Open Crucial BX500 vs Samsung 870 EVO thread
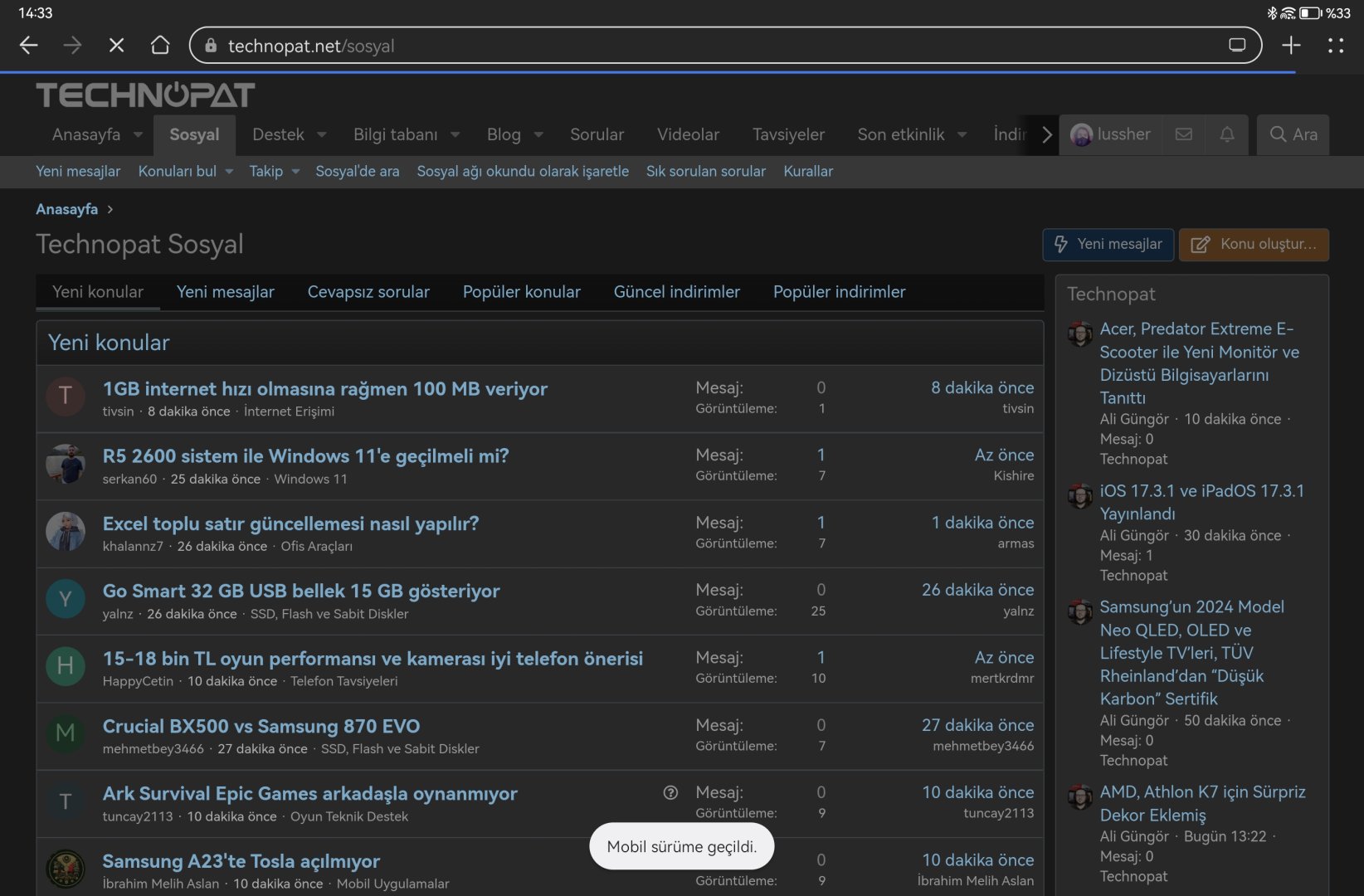 point(261,726)
